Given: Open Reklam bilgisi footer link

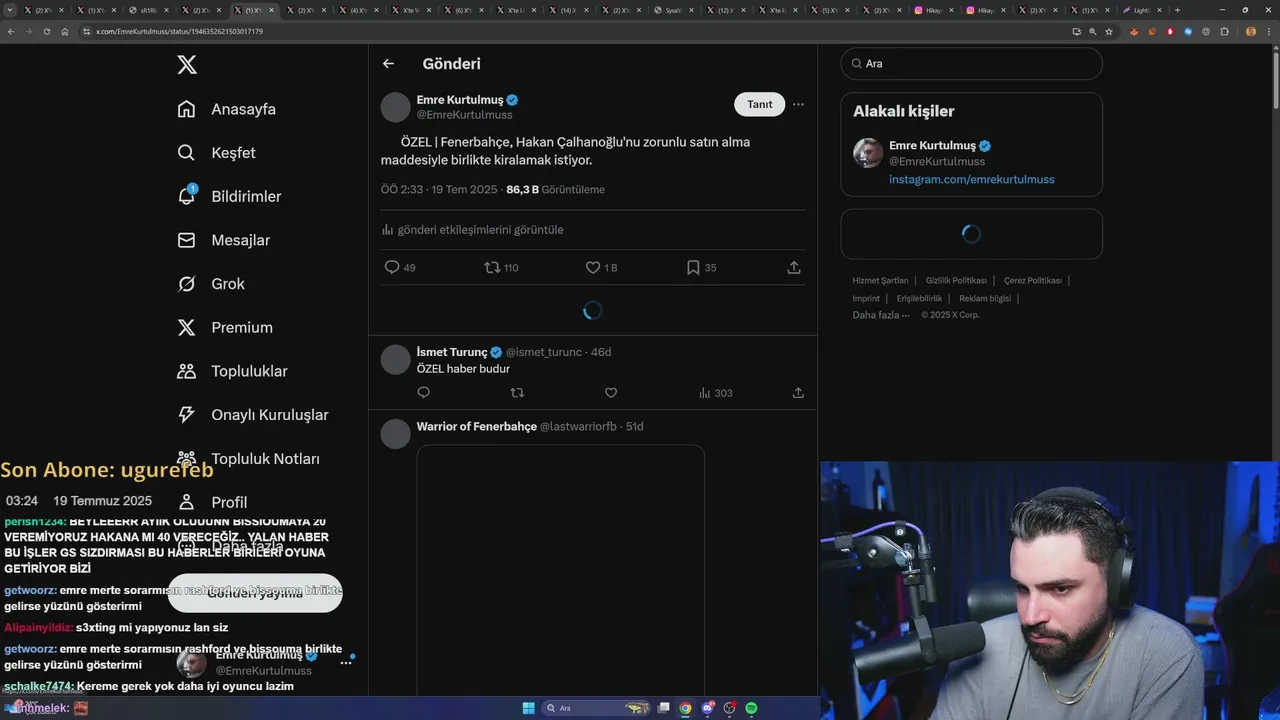Looking at the screenshot, I should (985, 299).
